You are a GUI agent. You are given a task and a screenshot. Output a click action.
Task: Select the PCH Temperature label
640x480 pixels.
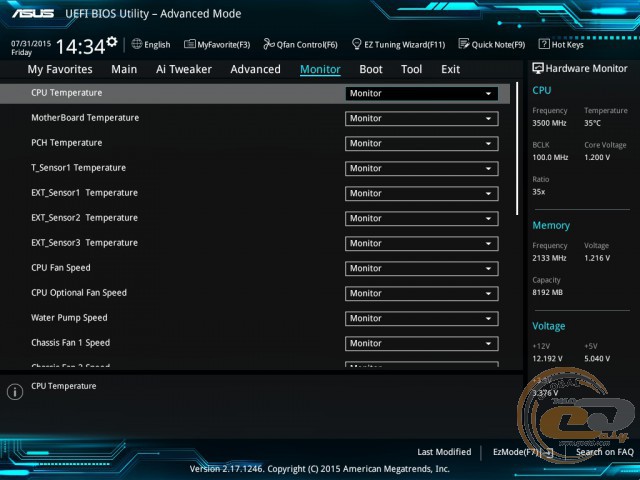pyautogui.click(x=67, y=143)
